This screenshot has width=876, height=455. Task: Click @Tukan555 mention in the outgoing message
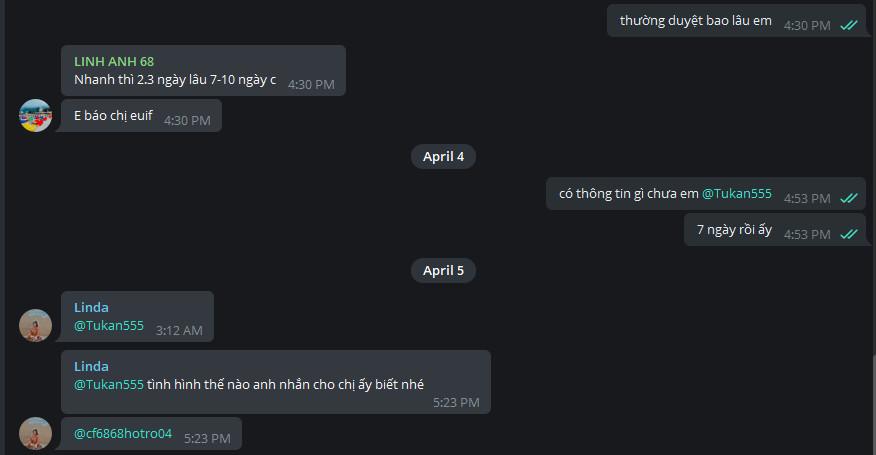(x=736, y=194)
